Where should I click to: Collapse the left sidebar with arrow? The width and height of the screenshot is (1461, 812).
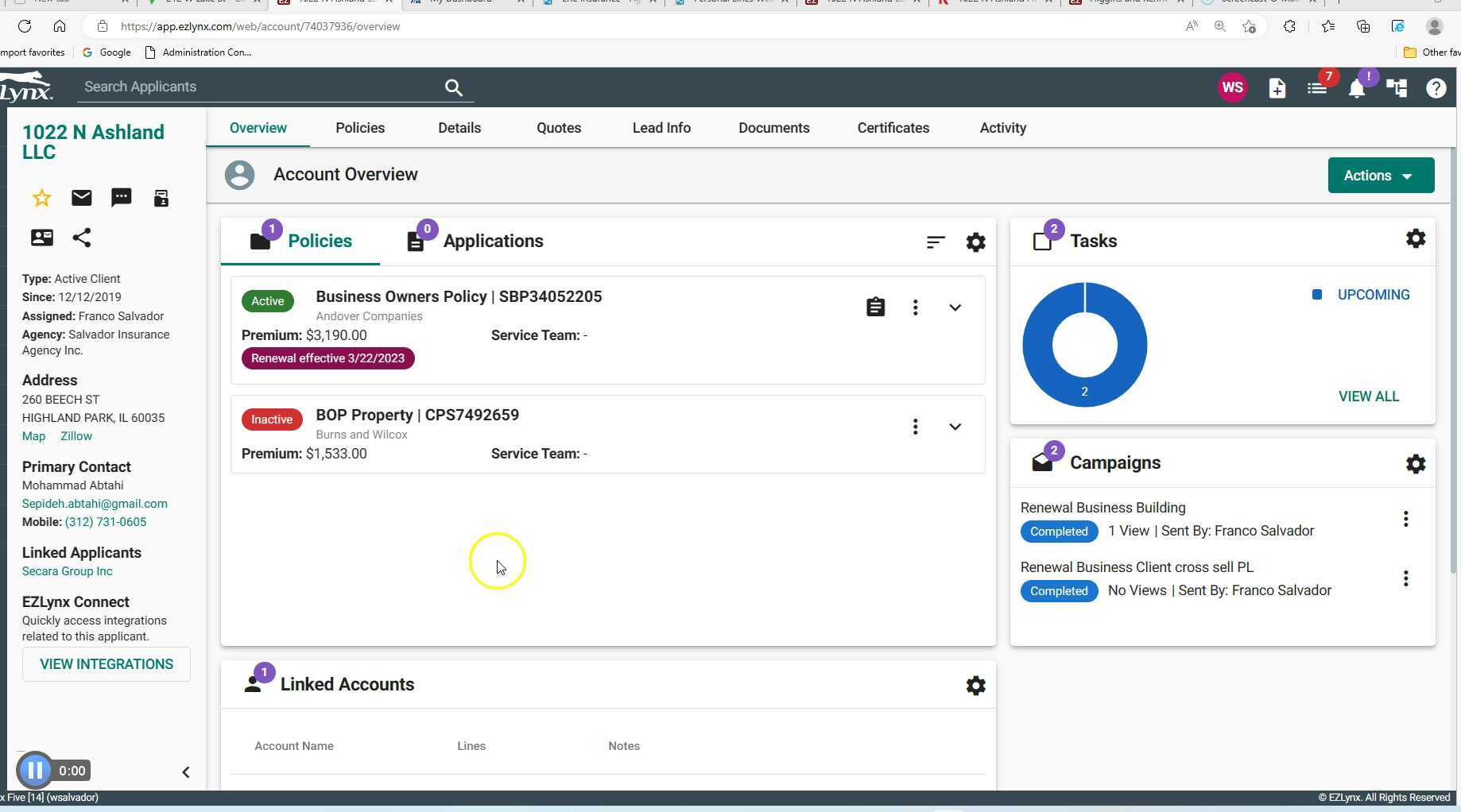(185, 771)
